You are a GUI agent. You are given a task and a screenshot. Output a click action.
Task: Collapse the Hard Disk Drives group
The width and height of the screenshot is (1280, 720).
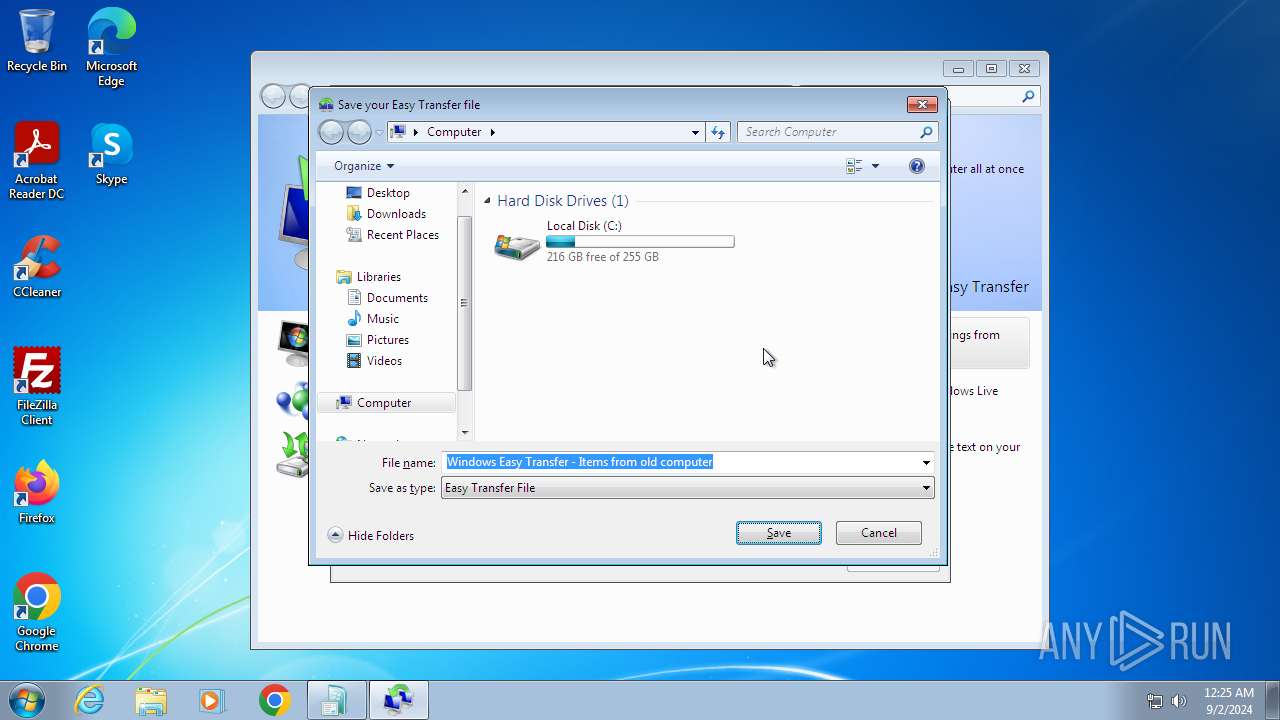(488, 201)
